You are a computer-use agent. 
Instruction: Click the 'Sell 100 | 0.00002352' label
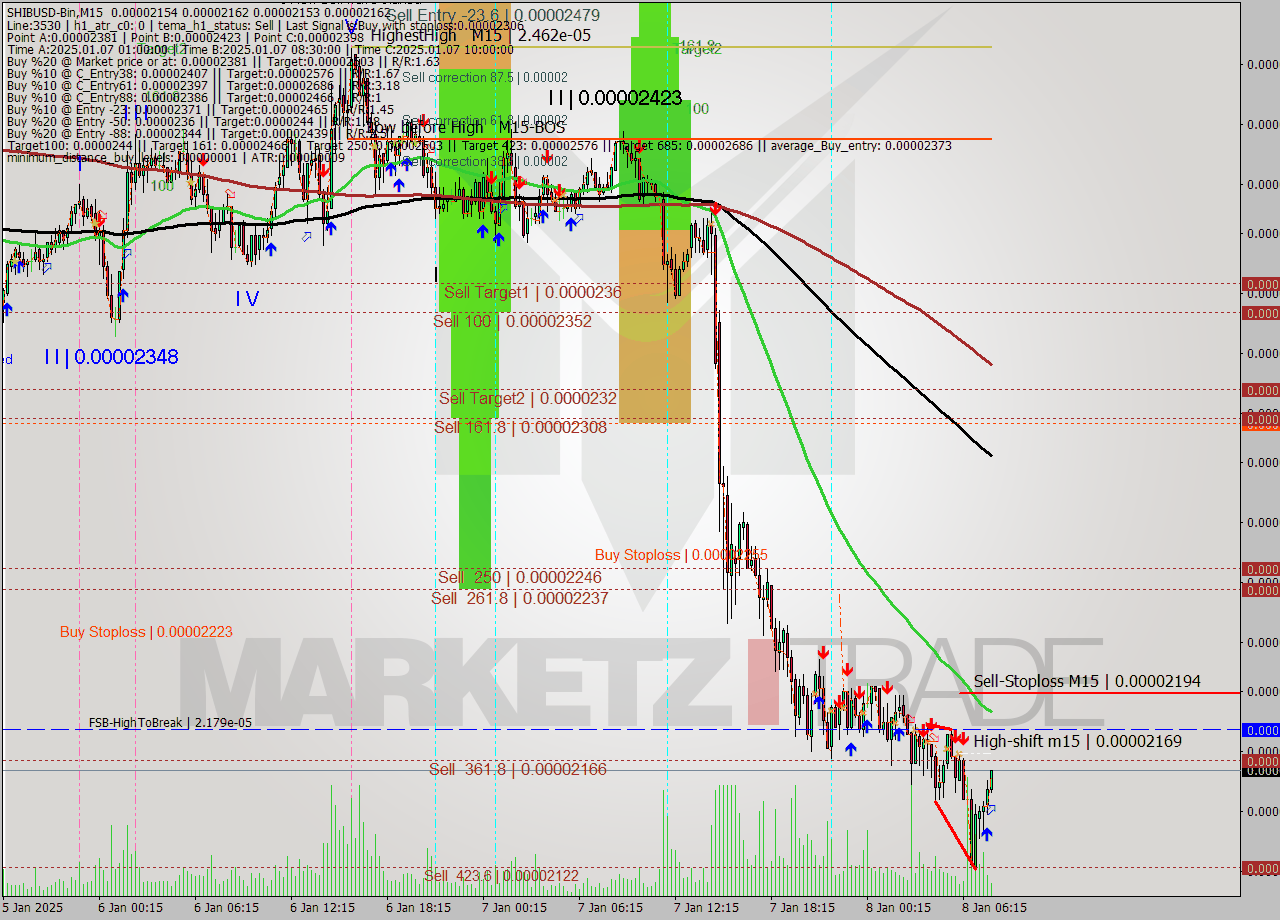tap(512, 321)
